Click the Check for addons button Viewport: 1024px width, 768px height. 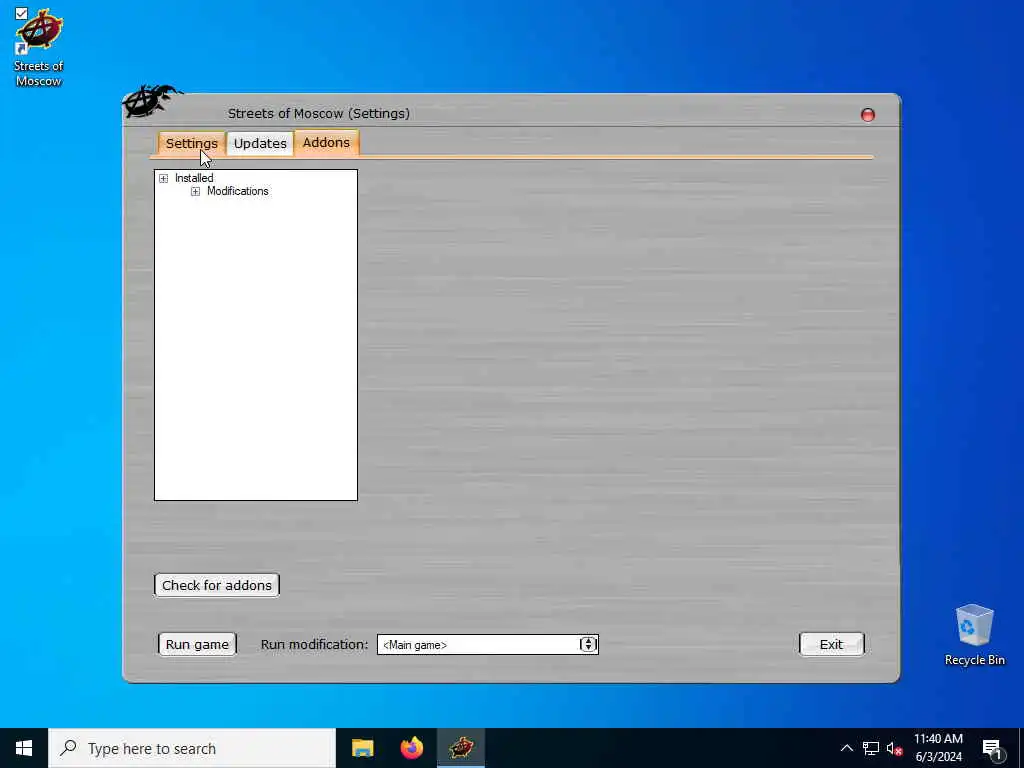click(x=217, y=585)
